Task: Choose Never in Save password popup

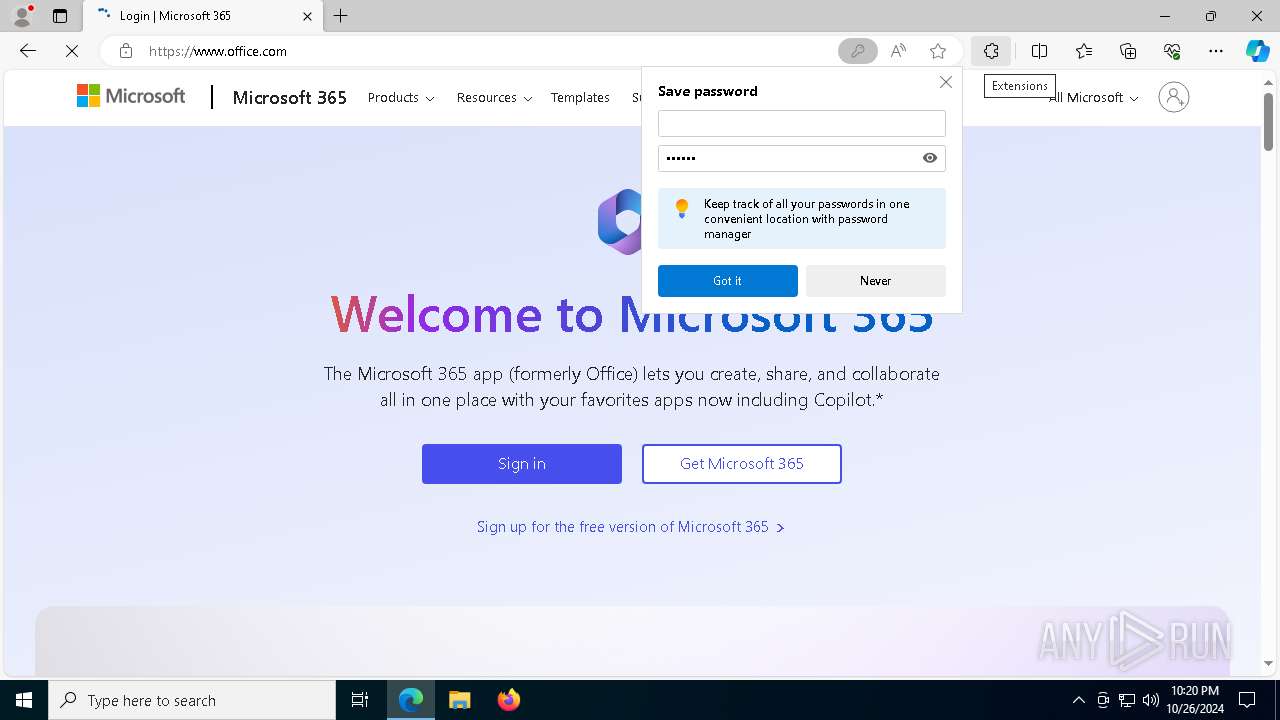Action: tap(875, 281)
